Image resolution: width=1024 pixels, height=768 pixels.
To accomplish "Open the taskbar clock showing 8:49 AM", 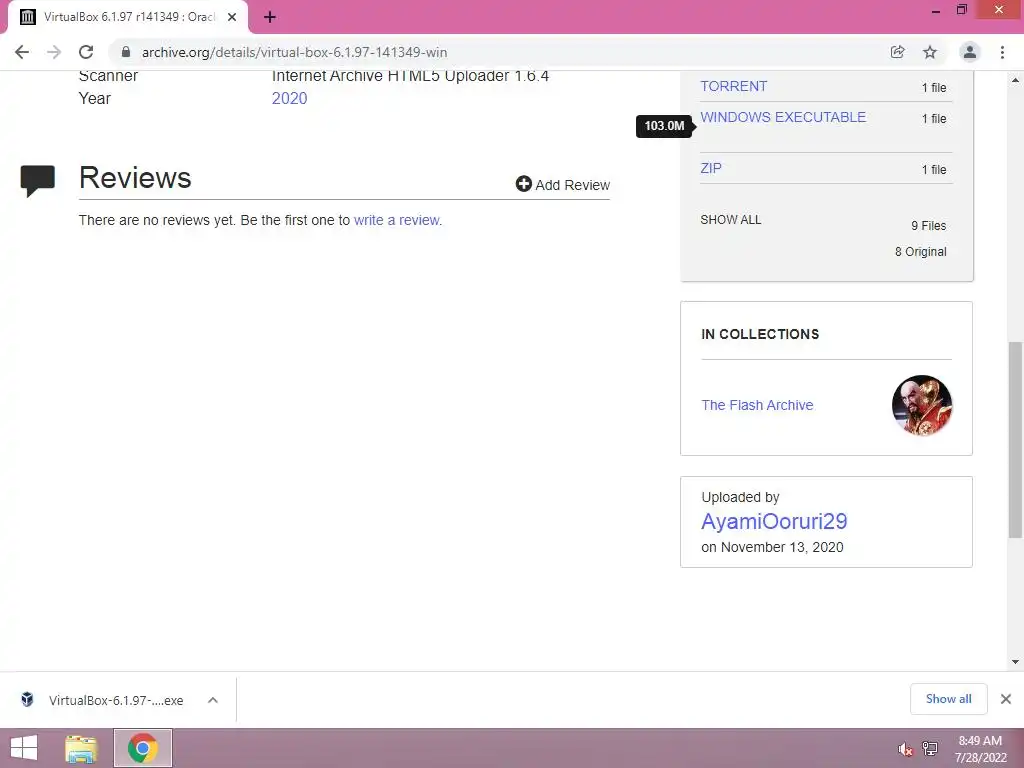I will click(x=980, y=749).
